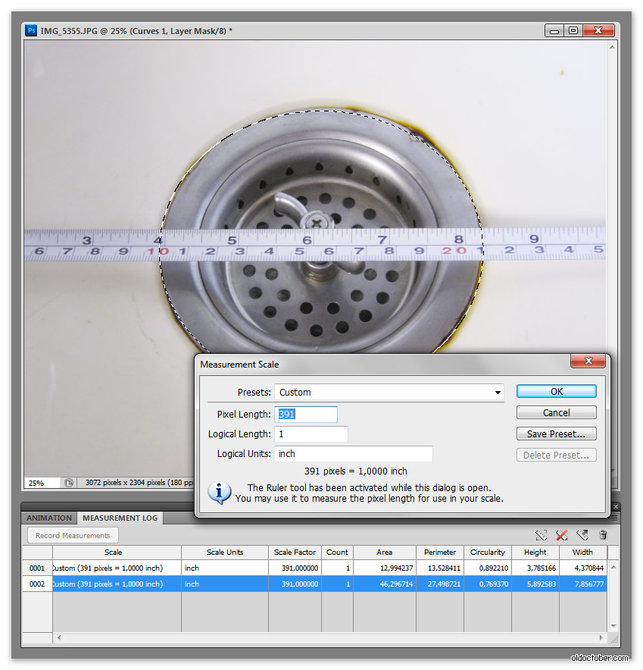Screen dimensions: 643x670
Task: Switch to the Animation tab
Action: click(49, 518)
